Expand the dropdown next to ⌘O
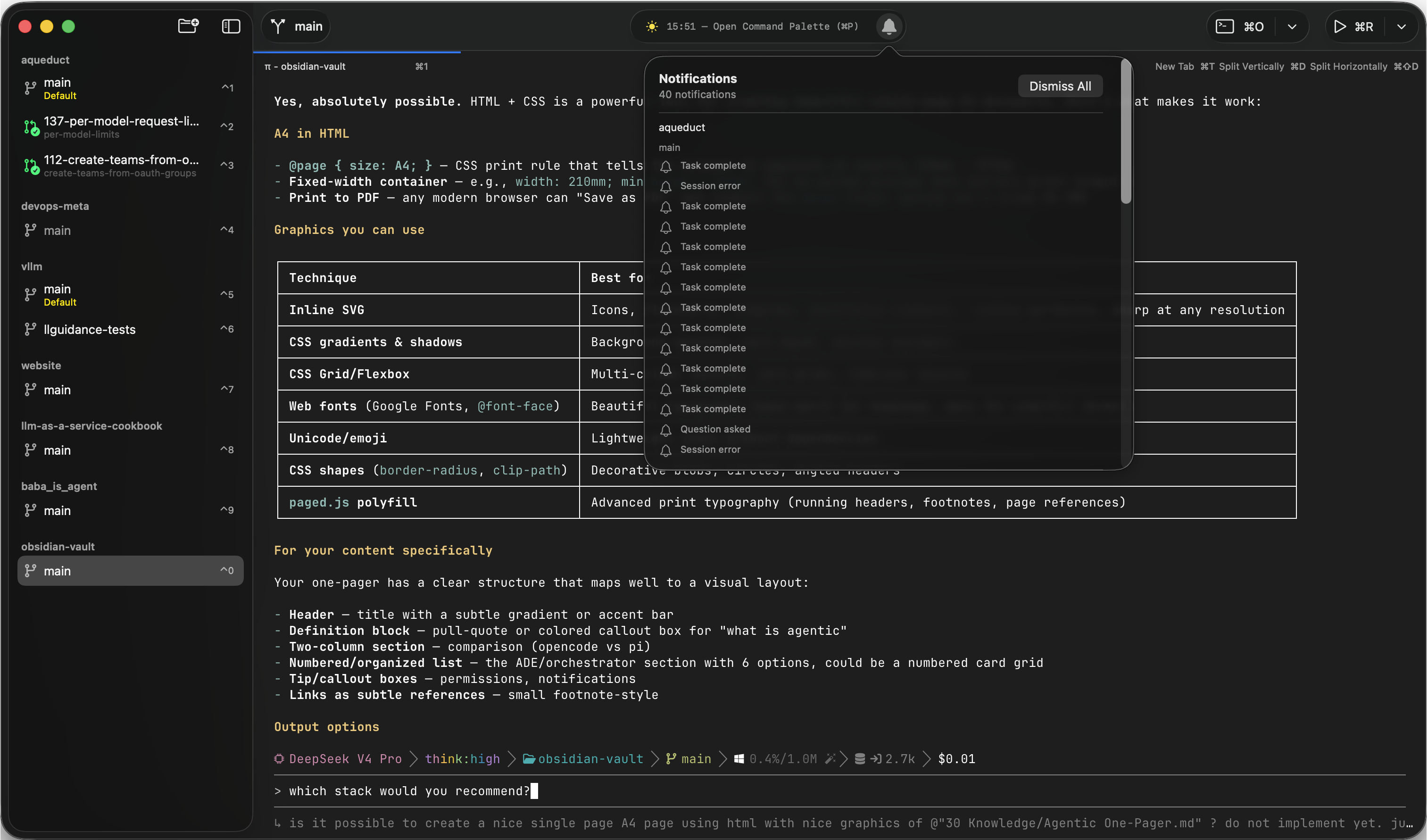The width and height of the screenshot is (1428, 840). (x=1292, y=26)
